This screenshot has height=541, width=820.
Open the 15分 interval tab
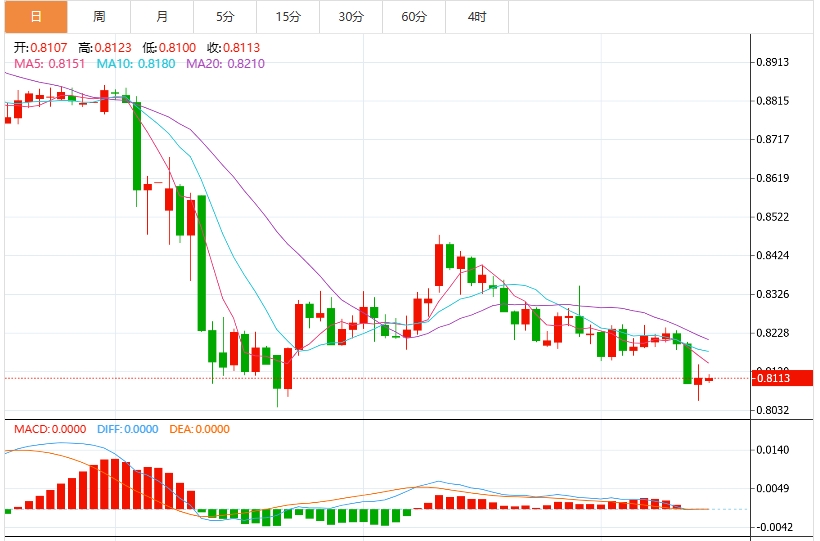coord(288,17)
